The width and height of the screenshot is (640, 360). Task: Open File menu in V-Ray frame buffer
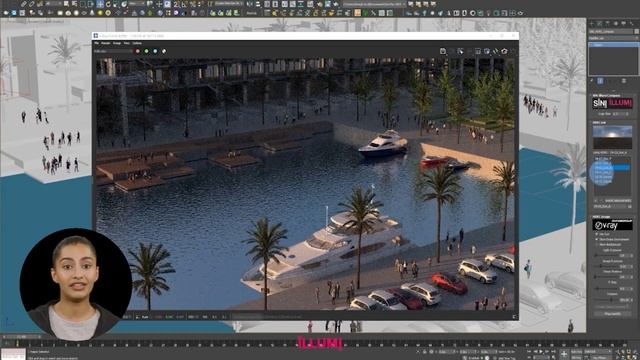(x=96, y=43)
